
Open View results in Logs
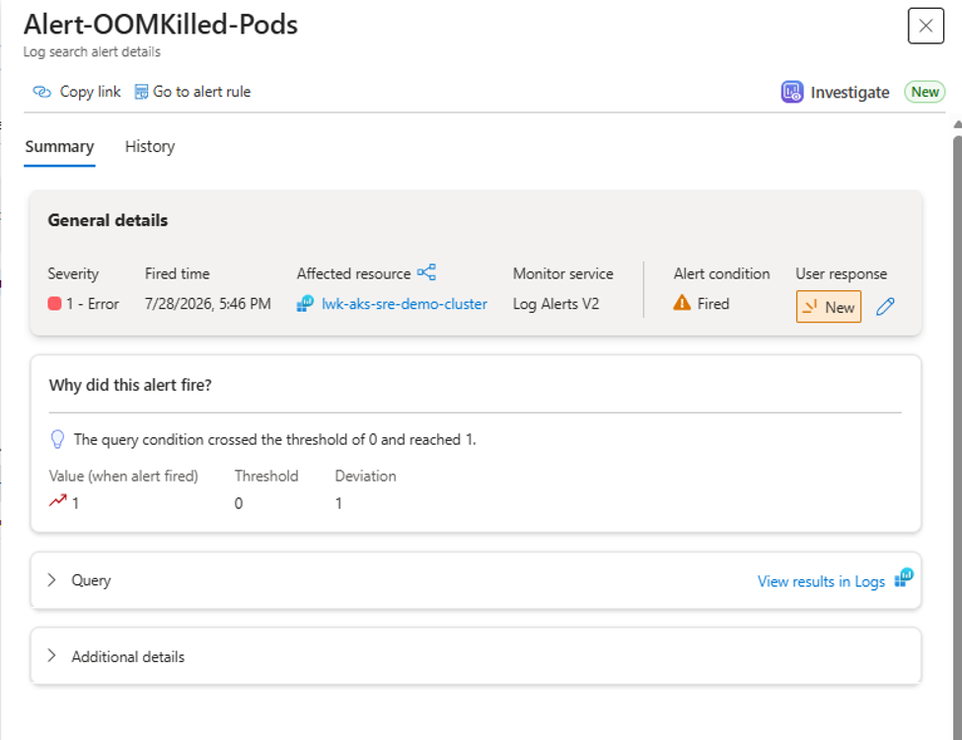[821, 581]
